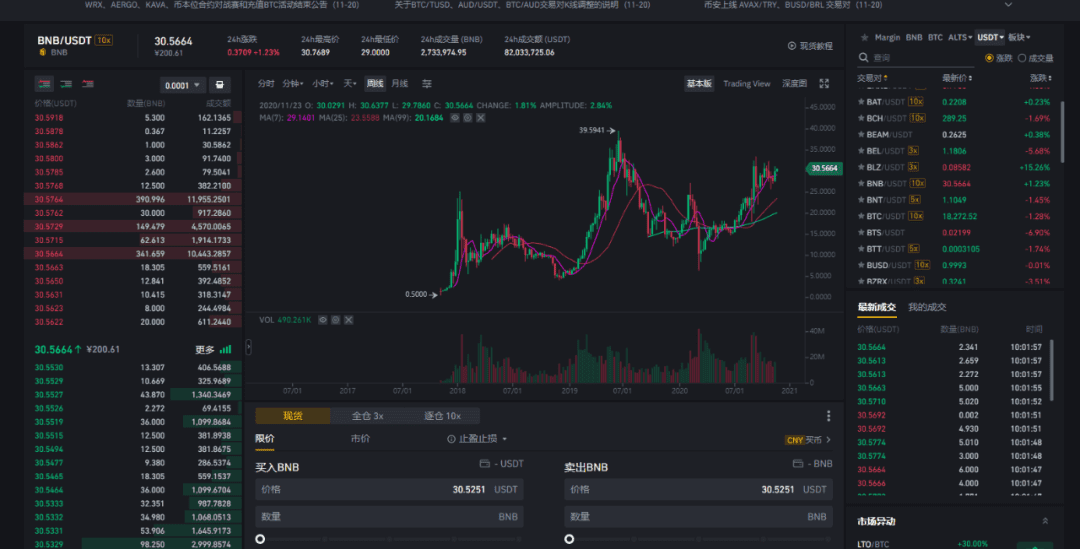
Task: Select the 涨跌 radio button
Action: pyautogui.click(x=989, y=58)
